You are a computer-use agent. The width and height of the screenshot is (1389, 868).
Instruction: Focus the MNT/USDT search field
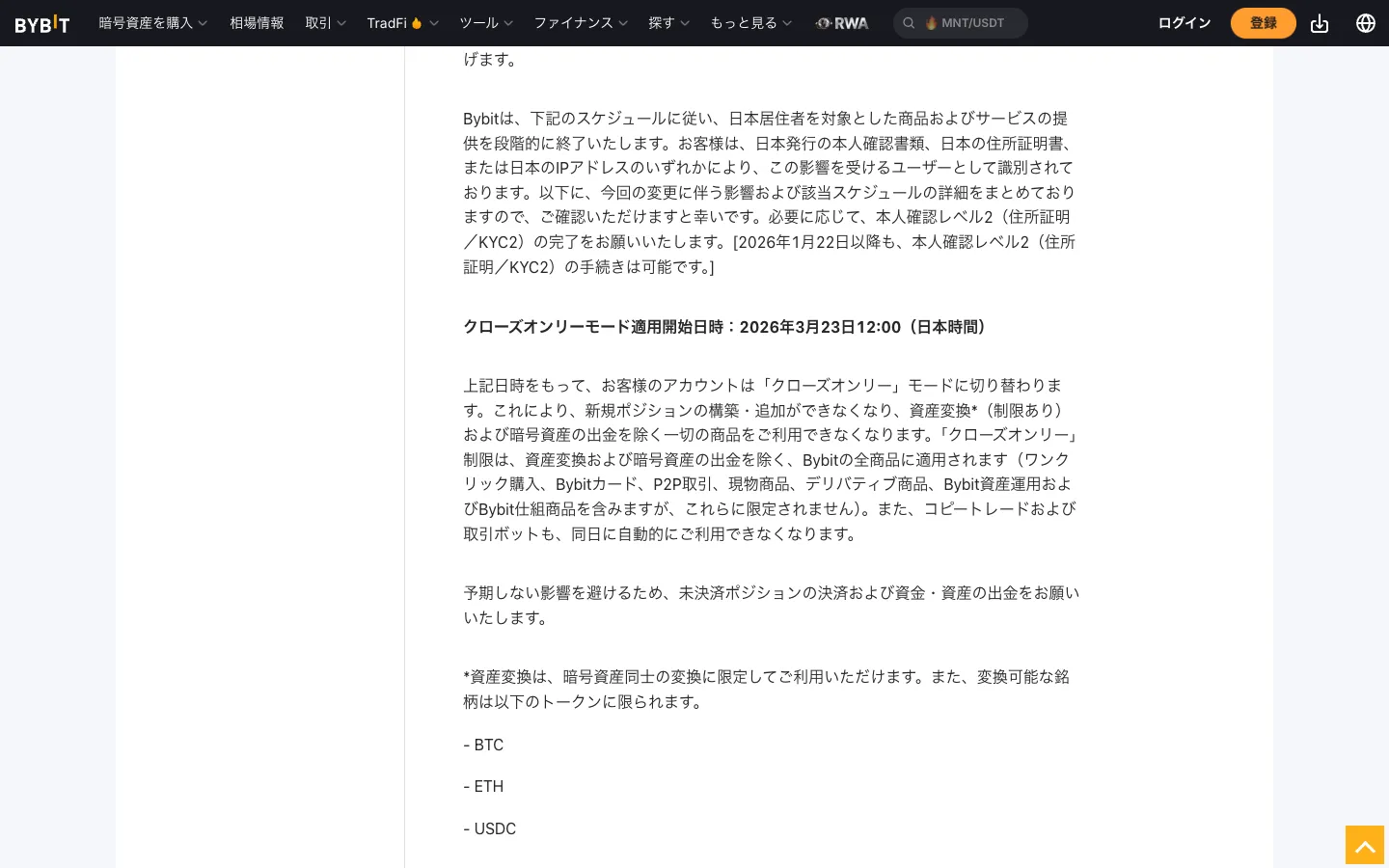(961, 23)
